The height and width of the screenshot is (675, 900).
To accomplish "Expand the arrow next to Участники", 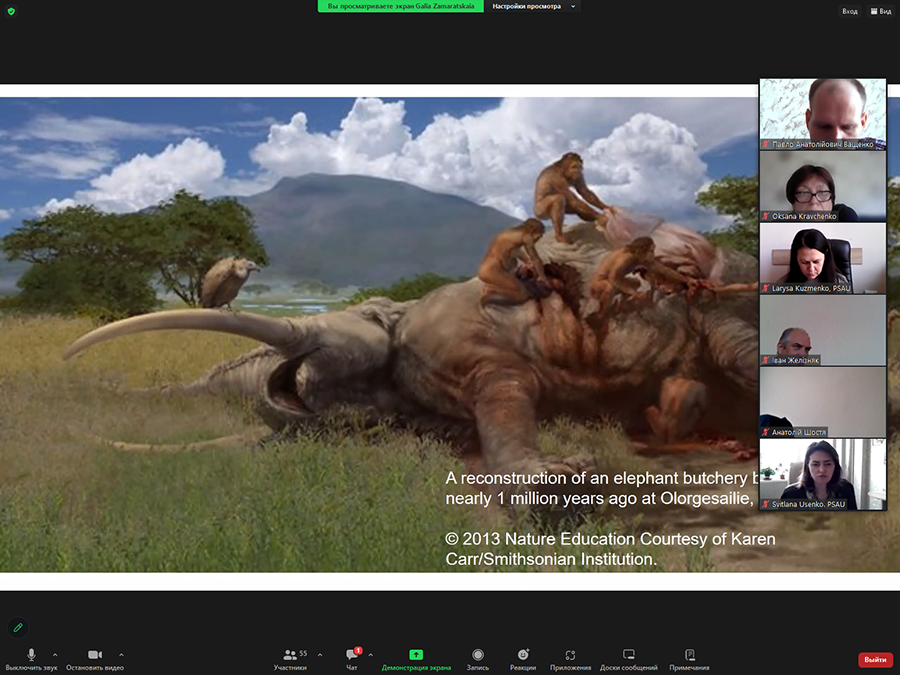I will 320,654.
